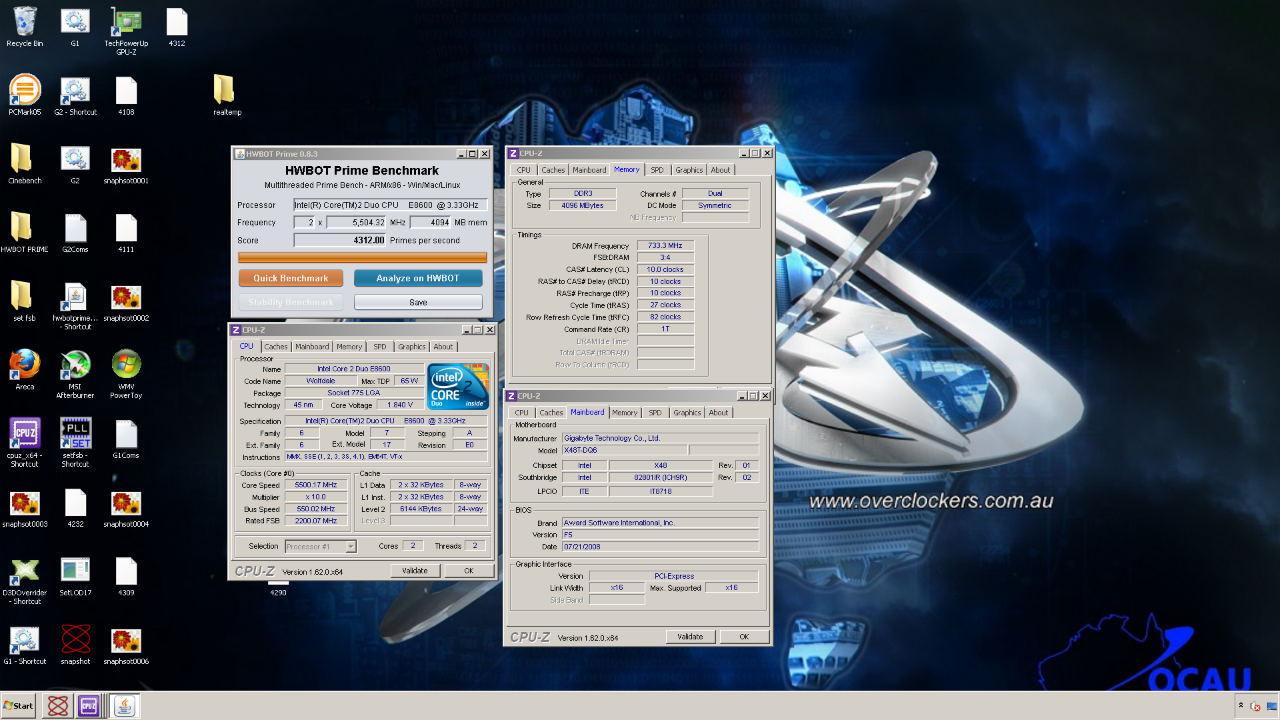Viewport: 1280px width, 720px height.
Task: Click the HWBOT Prime Processor field
Action: 390,204
